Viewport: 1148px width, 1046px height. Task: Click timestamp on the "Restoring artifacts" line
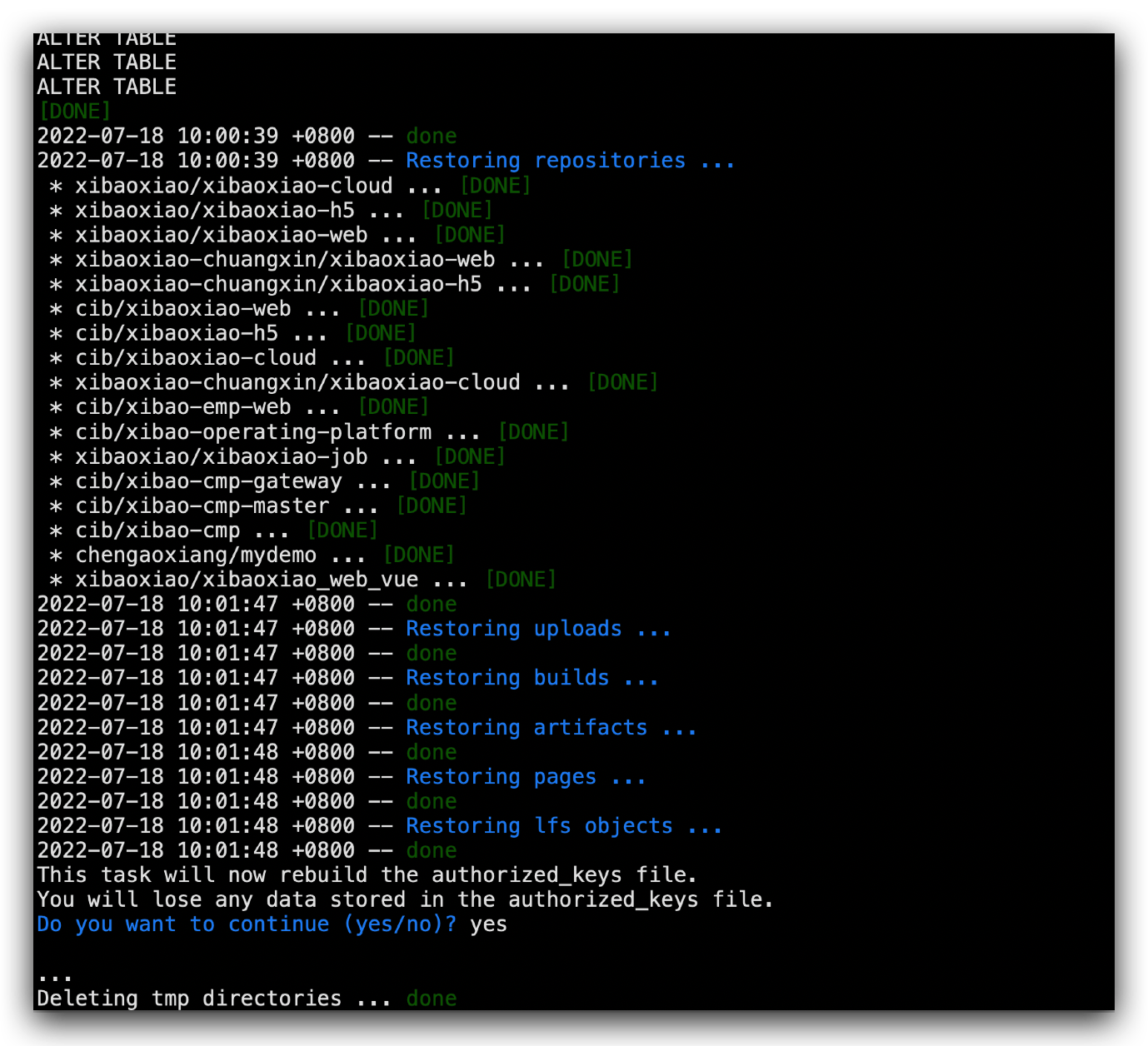pos(197,727)
